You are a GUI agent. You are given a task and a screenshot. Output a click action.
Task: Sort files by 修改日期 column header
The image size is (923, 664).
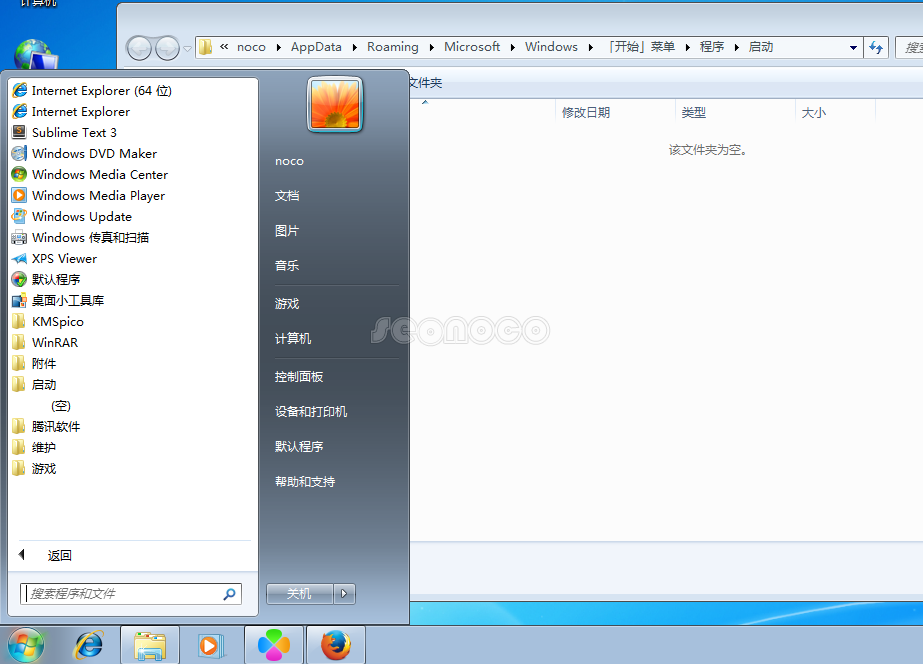pos(586,113)
